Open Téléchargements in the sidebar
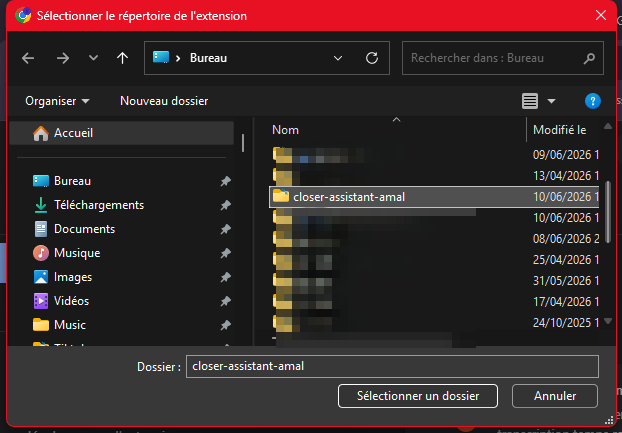The width and height of the screenshot is (622, 433). (89, 205)
